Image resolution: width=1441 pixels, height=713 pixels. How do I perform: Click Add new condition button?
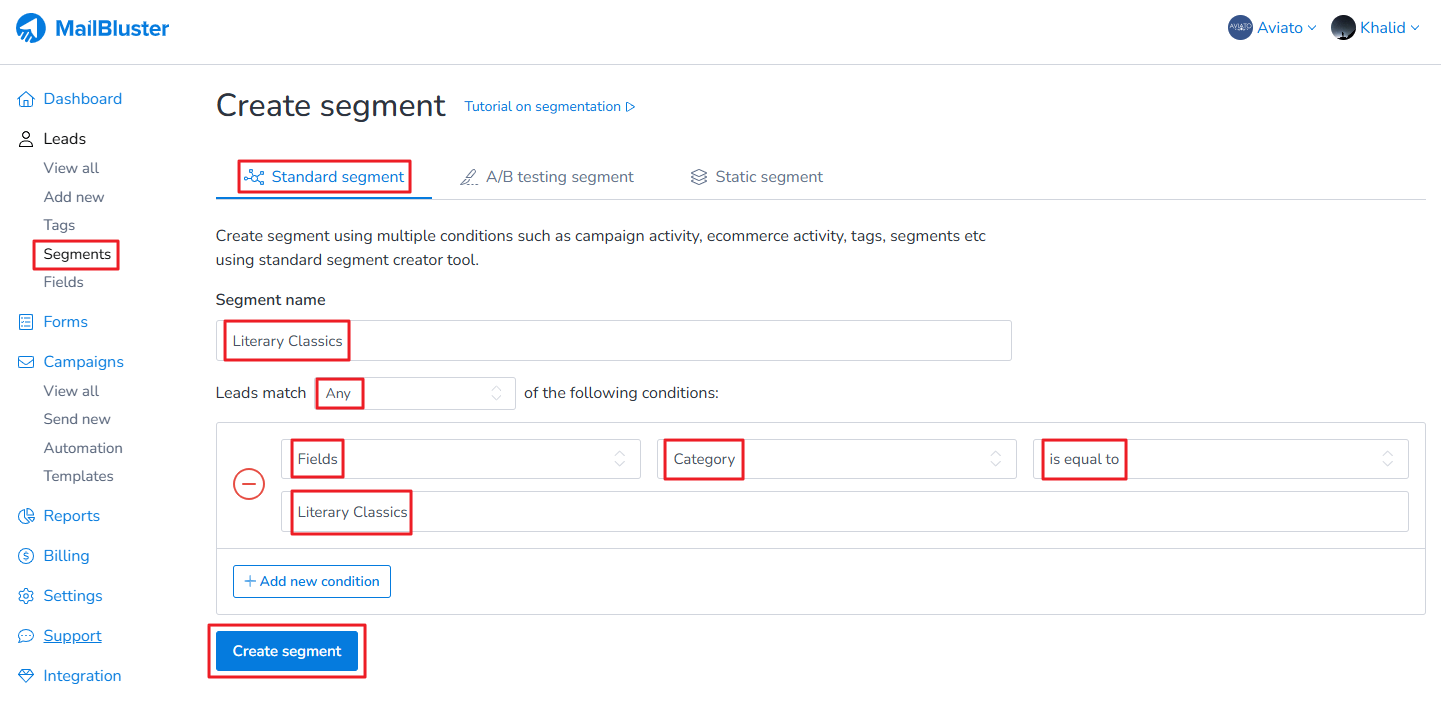[312, 581]
